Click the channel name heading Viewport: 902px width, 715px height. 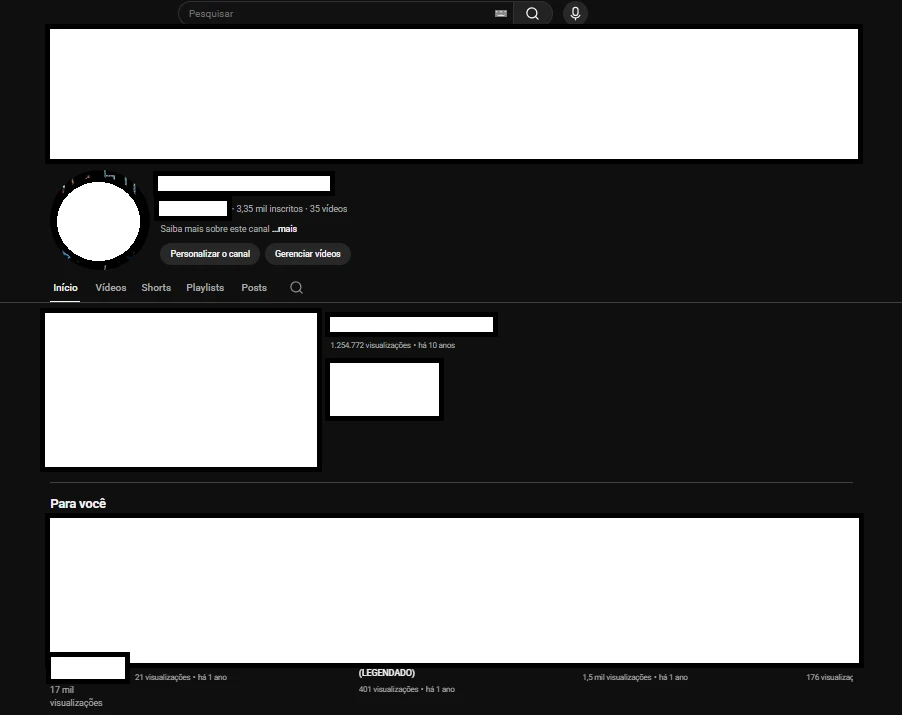(244, 184)
